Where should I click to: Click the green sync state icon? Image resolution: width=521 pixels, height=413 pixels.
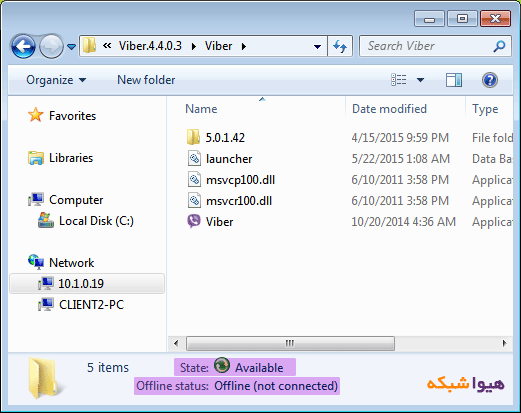pos(222,365)
